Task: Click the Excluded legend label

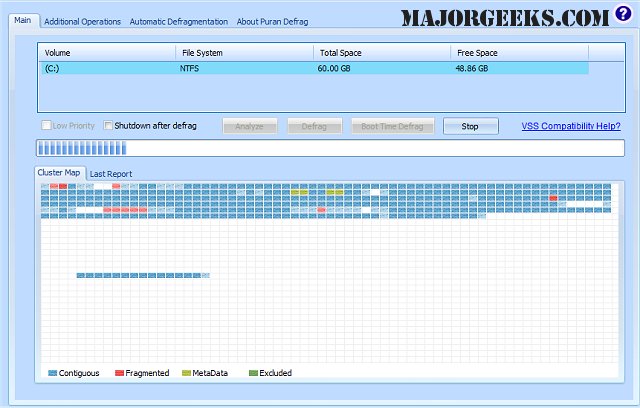Action: (276, 373)
